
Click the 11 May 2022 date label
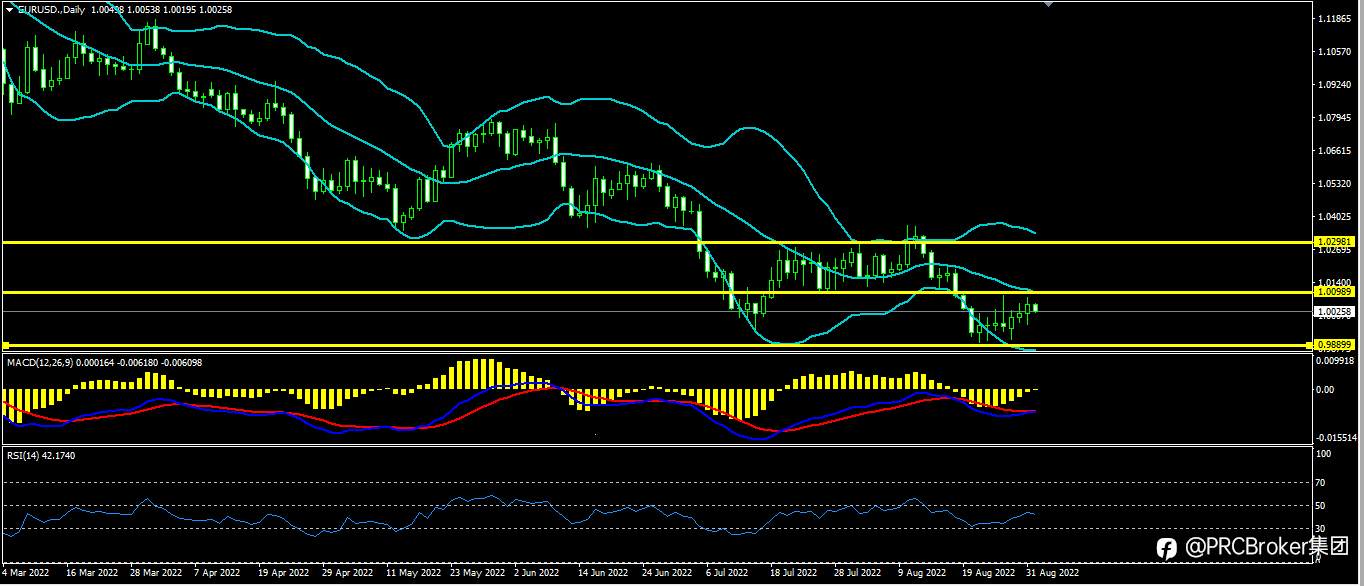click(413, 573)
